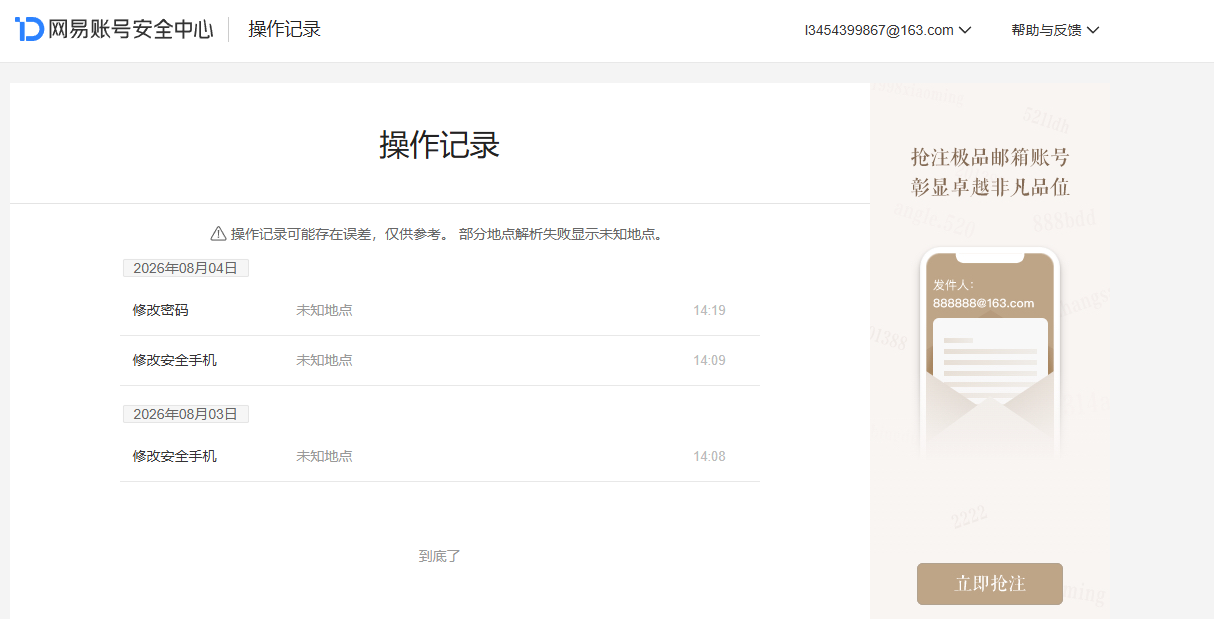The image size is (1214, 619).
Task: Click the 立即抢注 button
Action: tap(990, 584)
